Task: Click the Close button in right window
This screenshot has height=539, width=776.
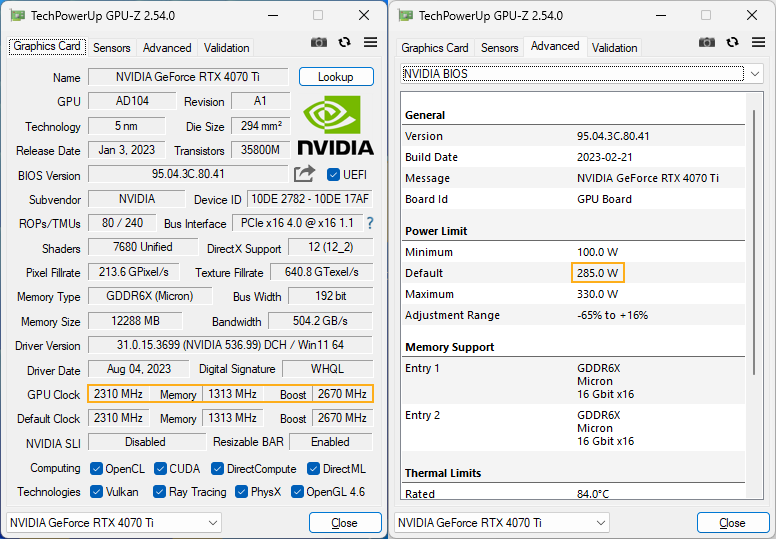Action: (x=732, y=523)
